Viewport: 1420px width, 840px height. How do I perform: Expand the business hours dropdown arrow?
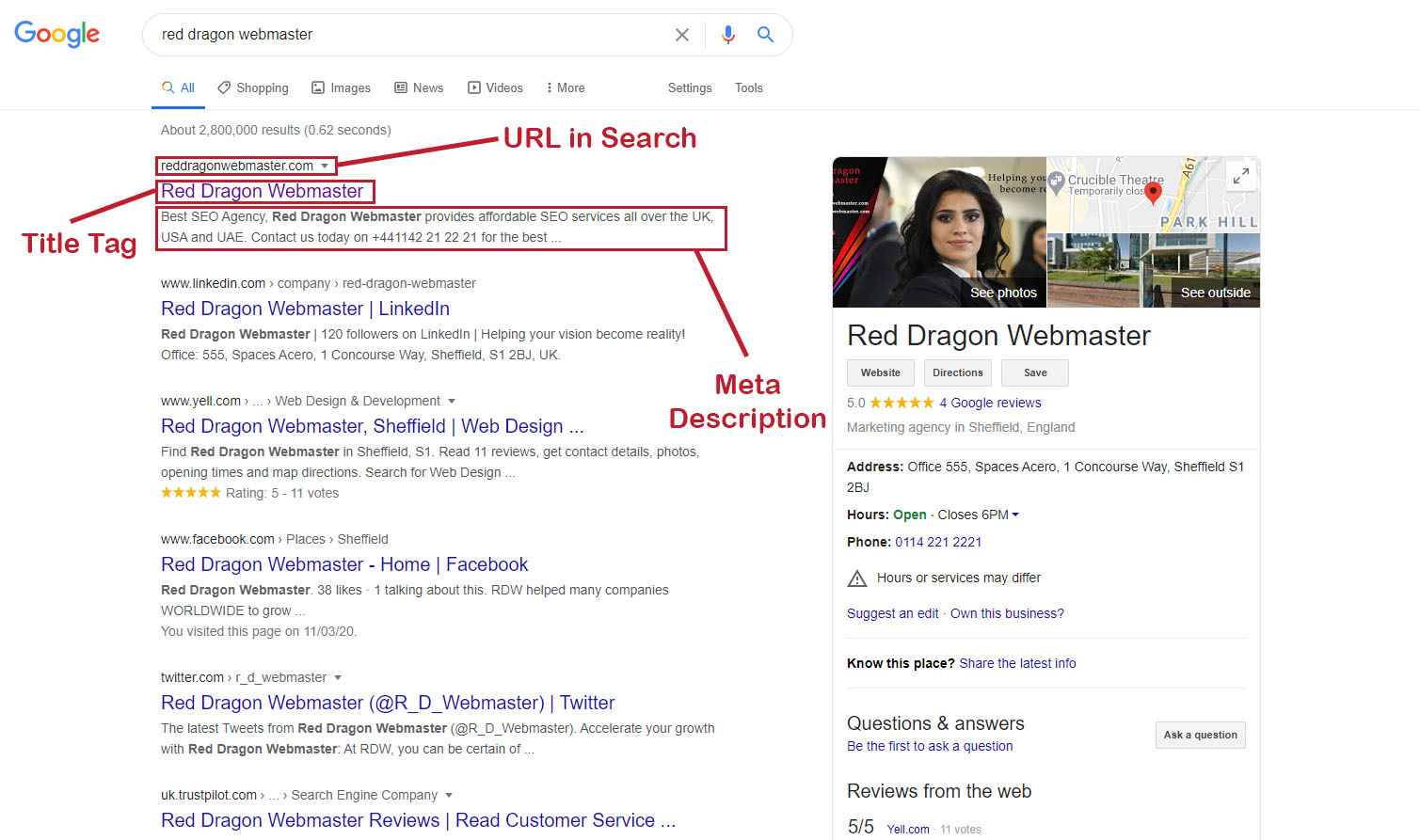[1015, 515]
